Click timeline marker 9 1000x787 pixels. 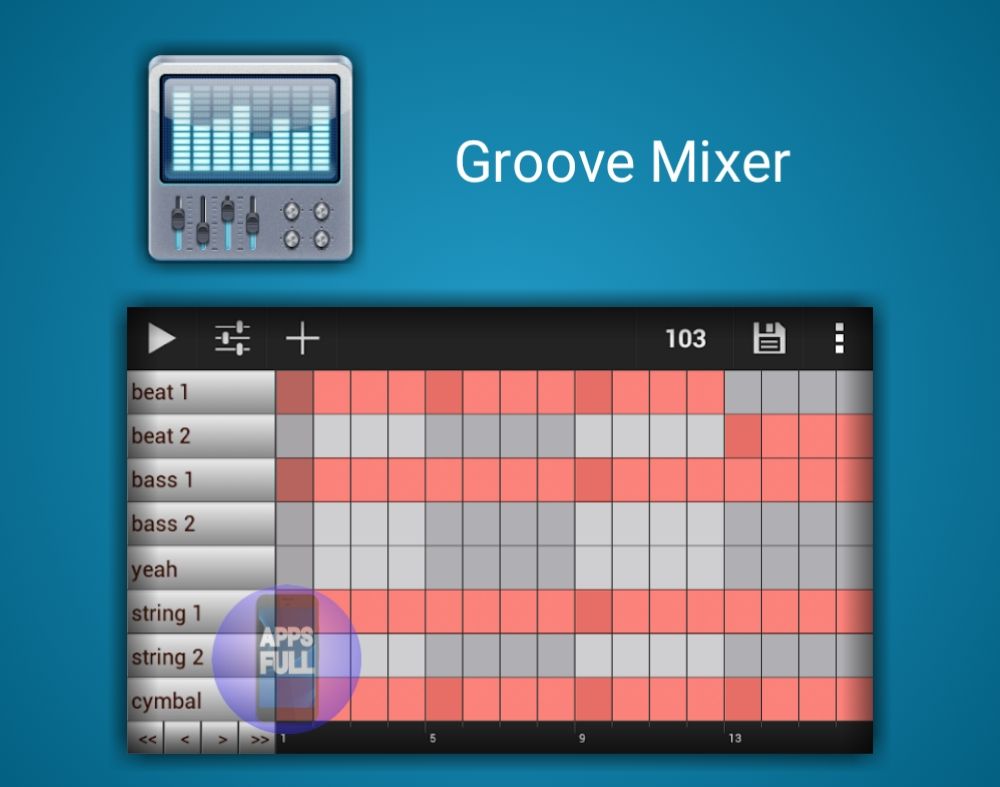point(582,739)
